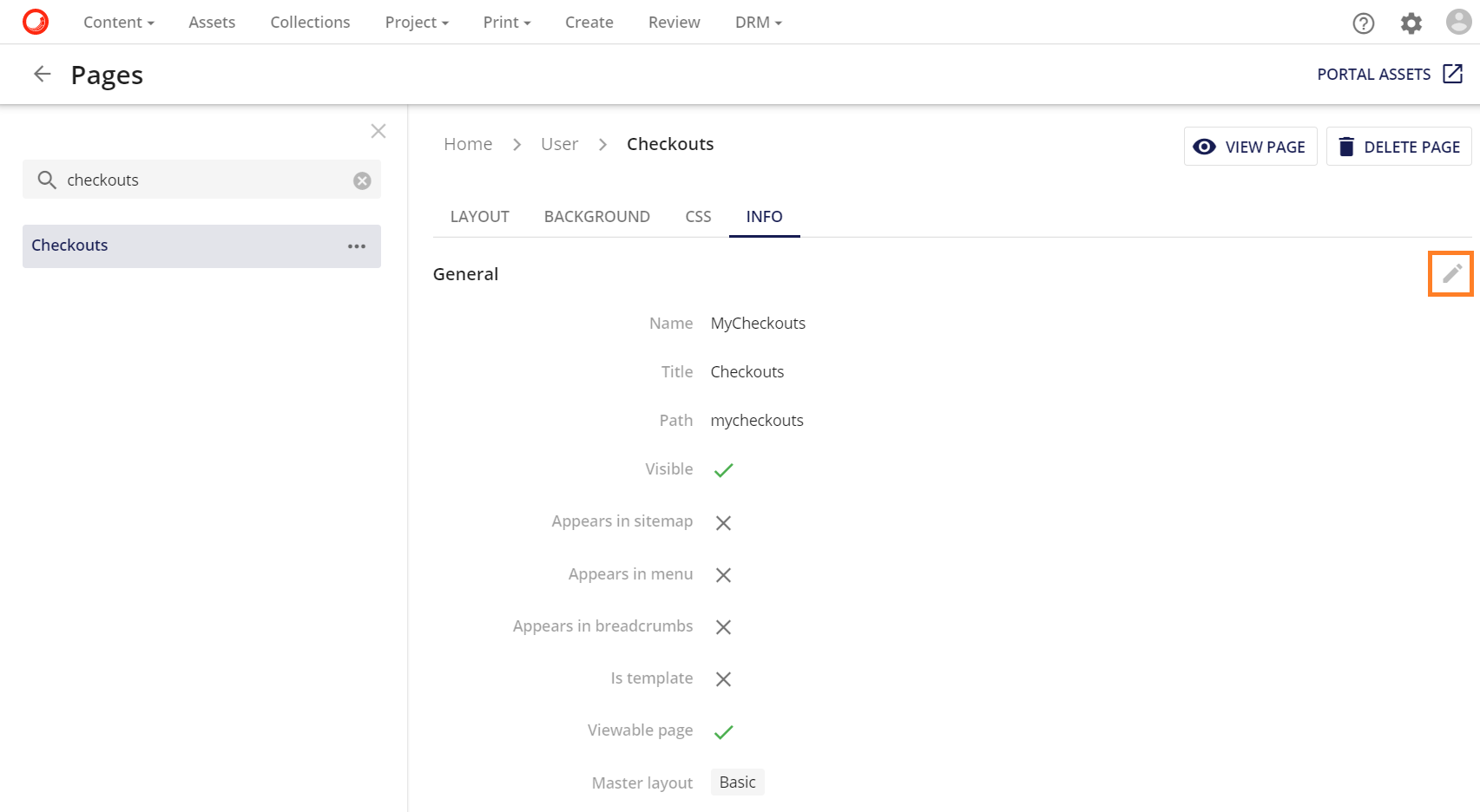Clear the checkouts search field using the X
The width and height of the screenshot is (1480, 812).
(x=362, y=180)
